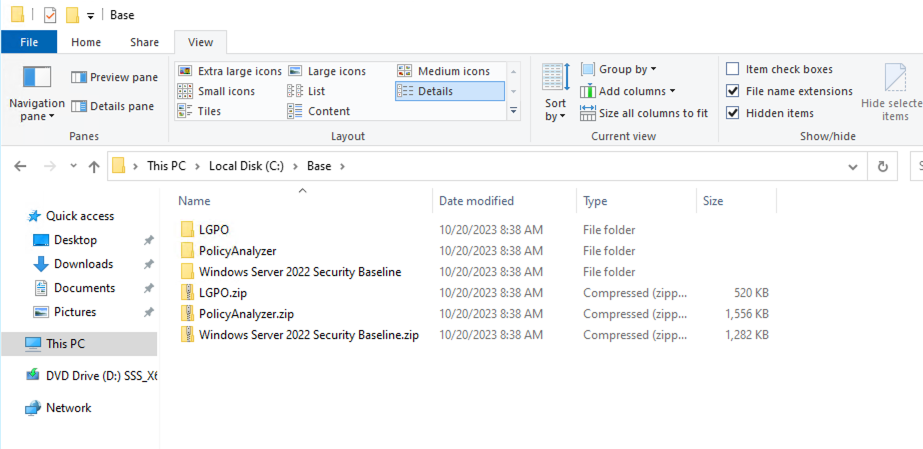Open address bar history dropdown
This screenshot has width=923, height=449.
[852, 167]
